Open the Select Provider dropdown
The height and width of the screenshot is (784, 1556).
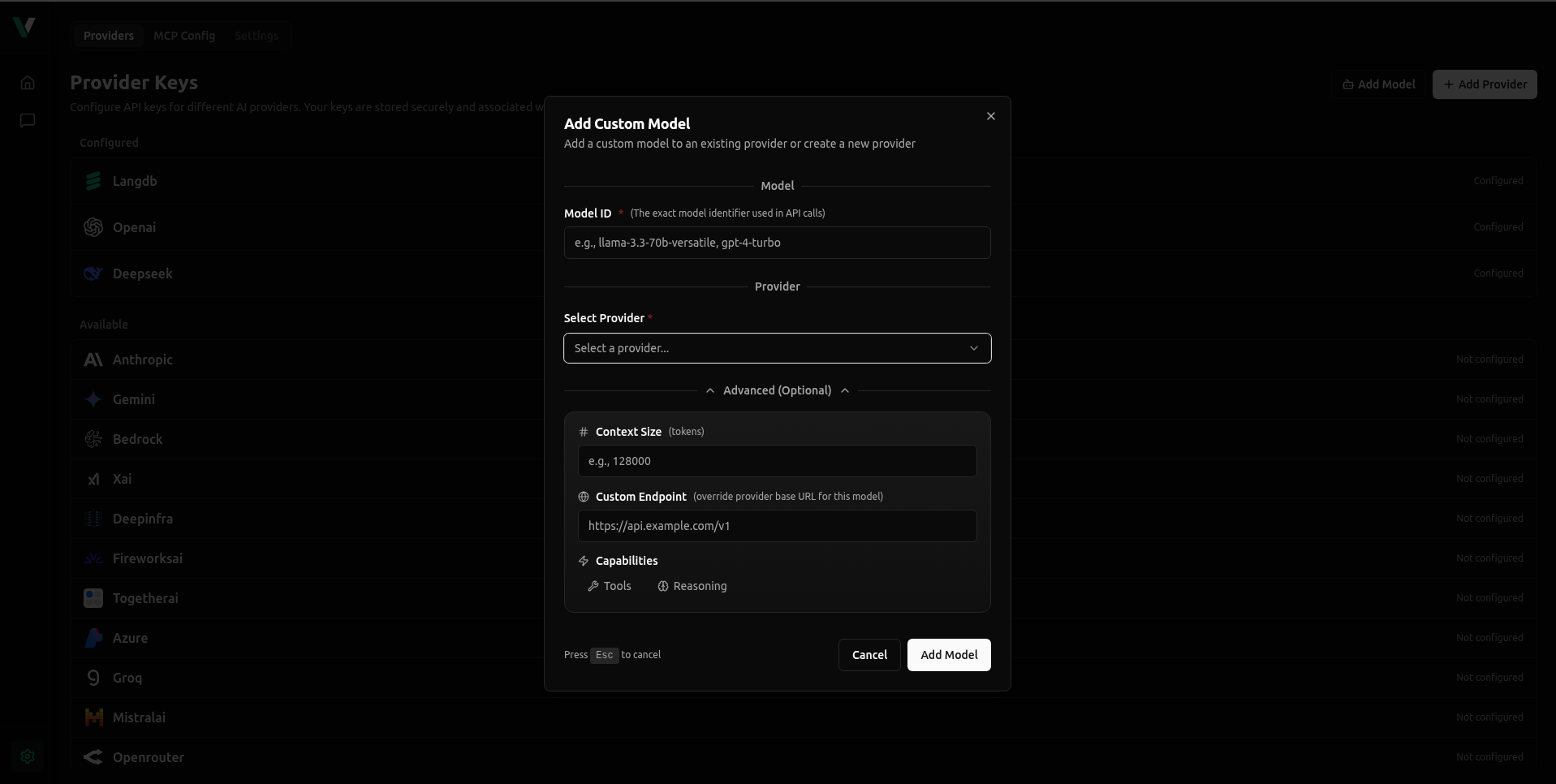click(x=777, y=348)
